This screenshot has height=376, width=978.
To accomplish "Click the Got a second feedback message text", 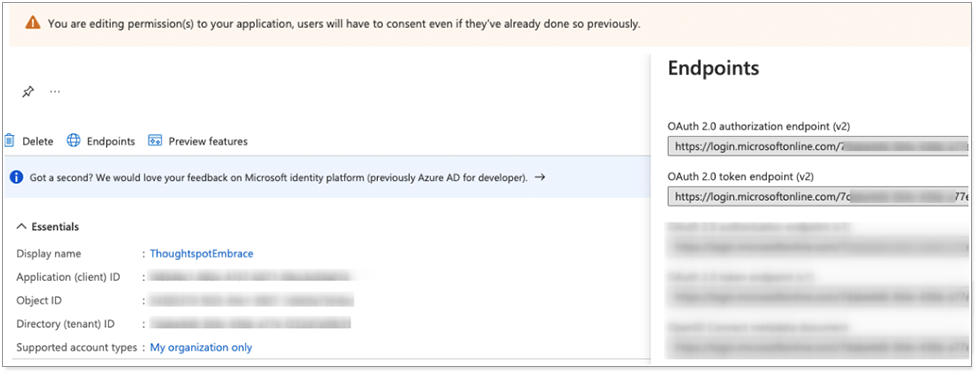I will point(279,177).
